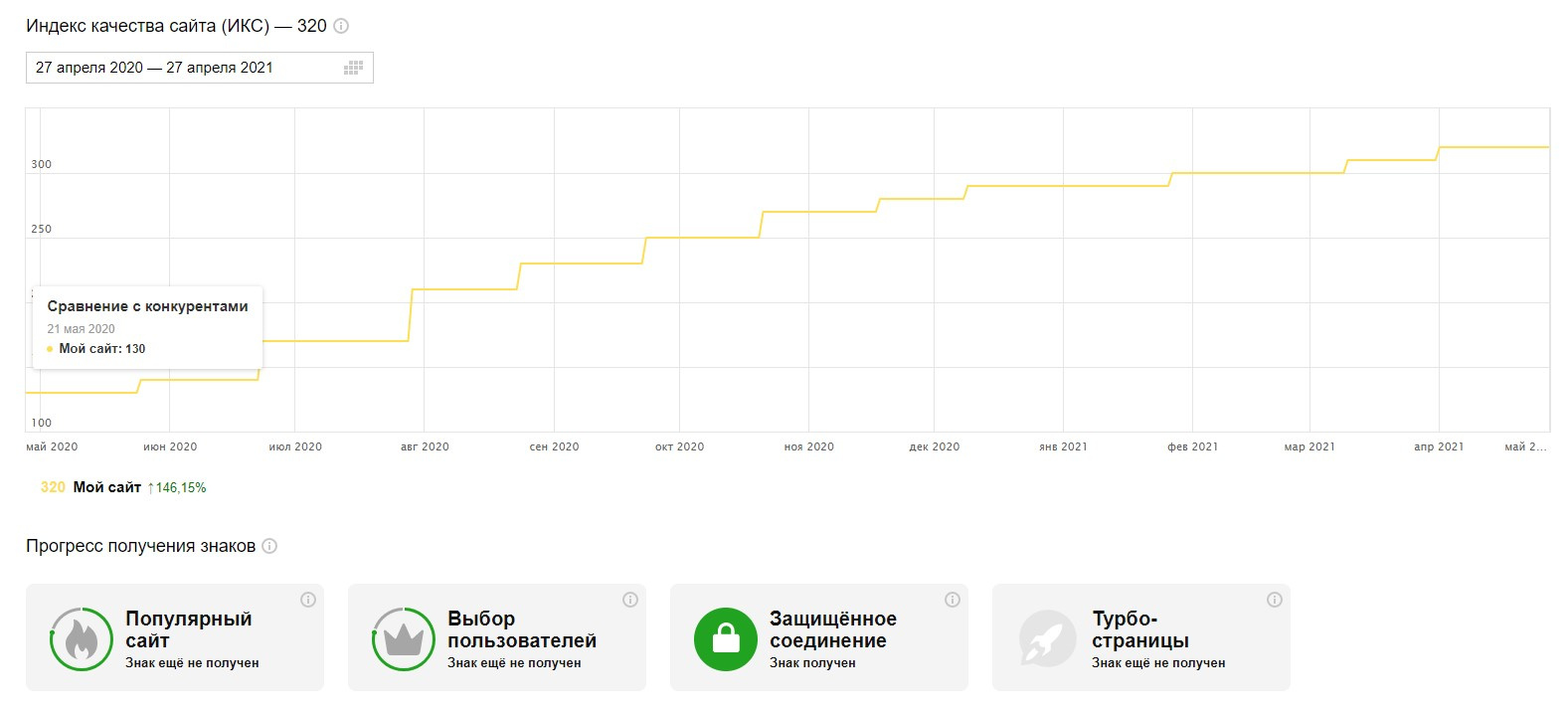Click Знак ещё не получен under Популярный сайт
This screenshot has height=711, width=1568.
coord(192,663)
